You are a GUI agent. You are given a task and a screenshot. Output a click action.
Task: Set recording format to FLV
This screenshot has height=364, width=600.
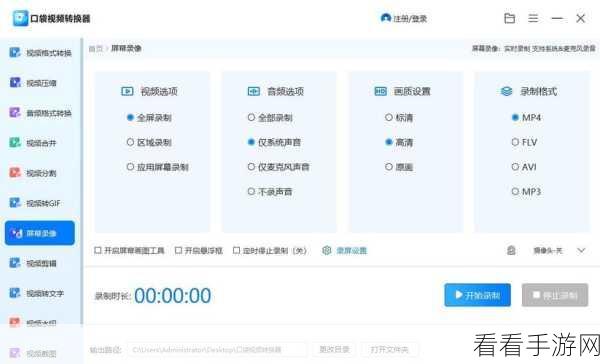tap(525, 142)
